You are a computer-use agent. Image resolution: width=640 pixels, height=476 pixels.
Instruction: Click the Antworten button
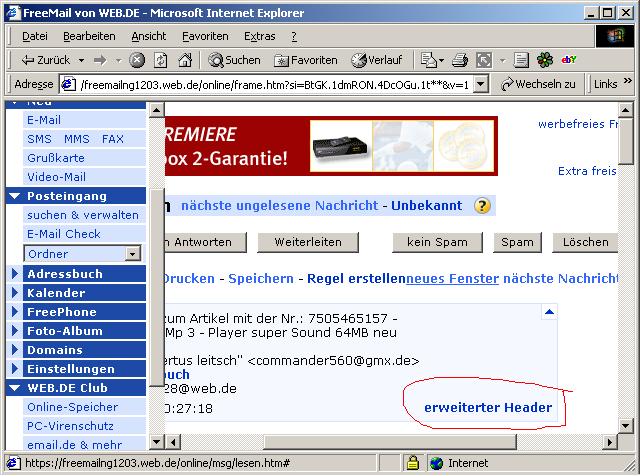pyautogui.click(x=206, y=242)
